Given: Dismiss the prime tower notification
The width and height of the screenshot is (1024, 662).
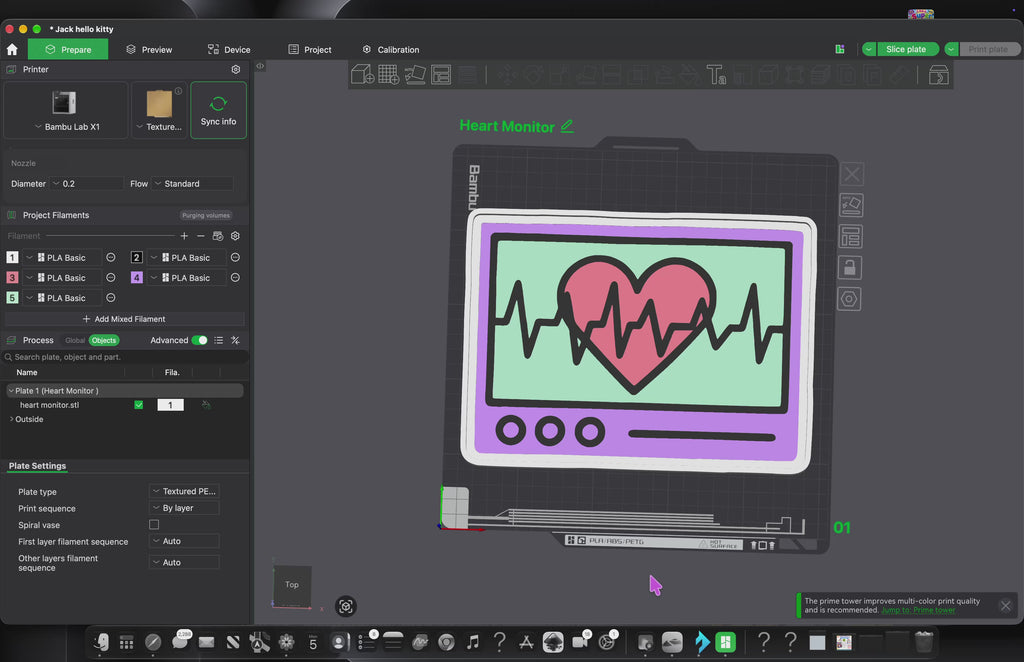Looking at the screenshot, I should pos(1006,606).
